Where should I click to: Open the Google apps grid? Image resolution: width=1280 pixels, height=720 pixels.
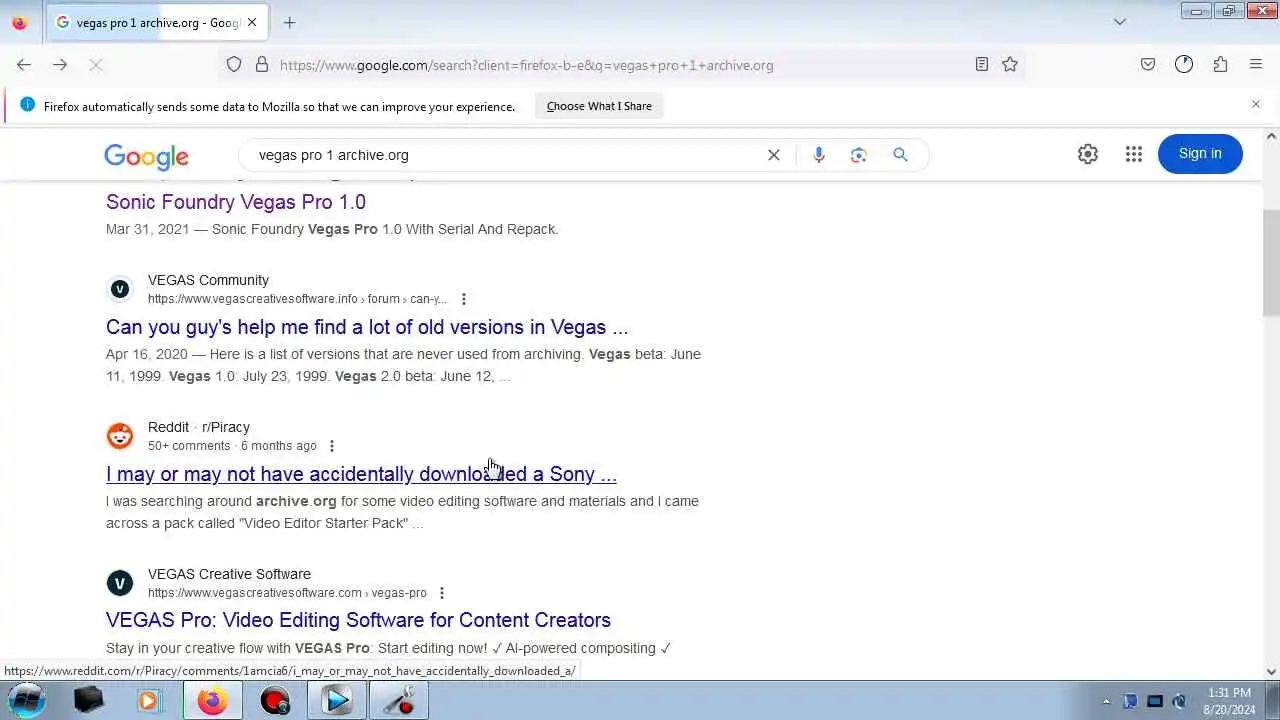pyautogui.click(x=1133, y=154)
